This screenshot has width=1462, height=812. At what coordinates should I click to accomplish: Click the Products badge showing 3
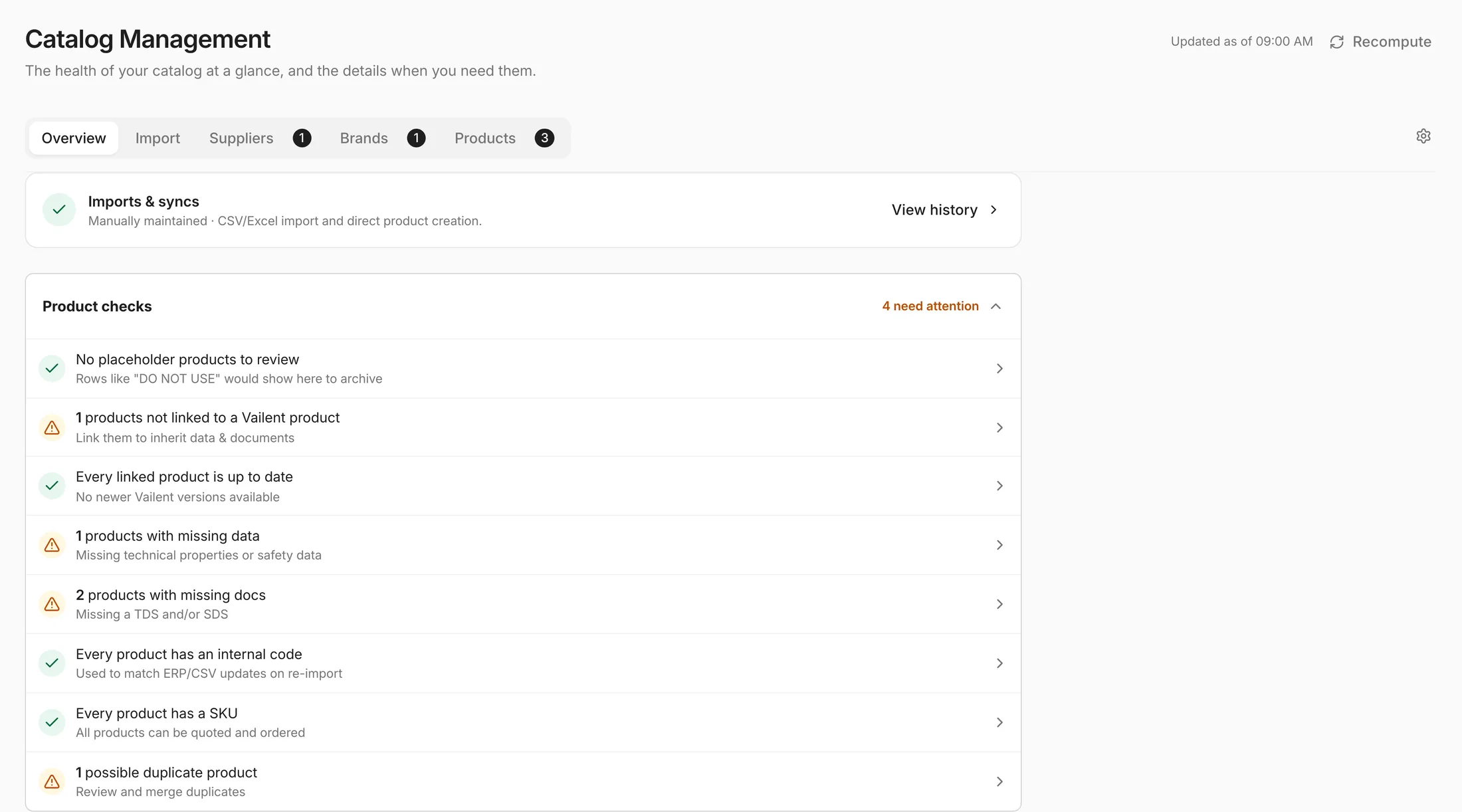pos(544,138)
